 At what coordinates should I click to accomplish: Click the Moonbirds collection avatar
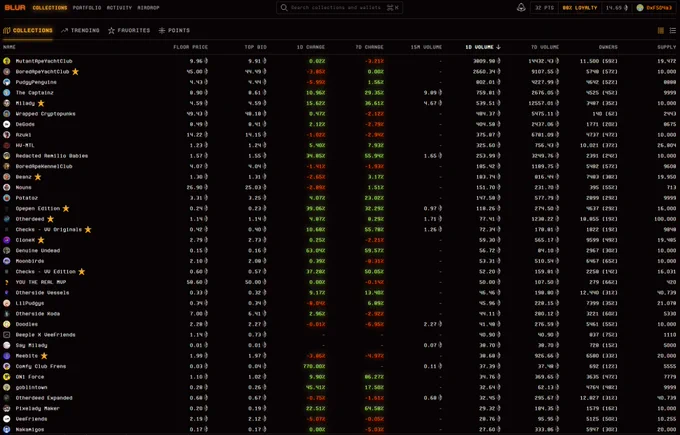tap(7, 261)
